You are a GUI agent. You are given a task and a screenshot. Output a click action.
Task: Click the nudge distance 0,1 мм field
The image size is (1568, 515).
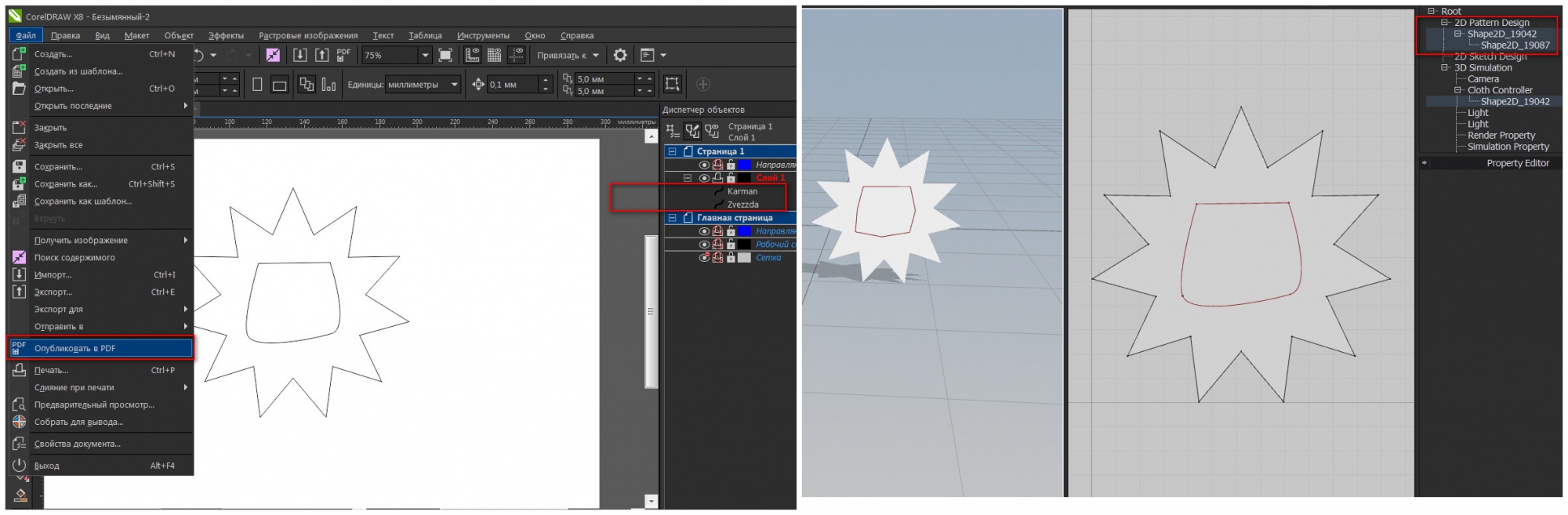[513, 85]
